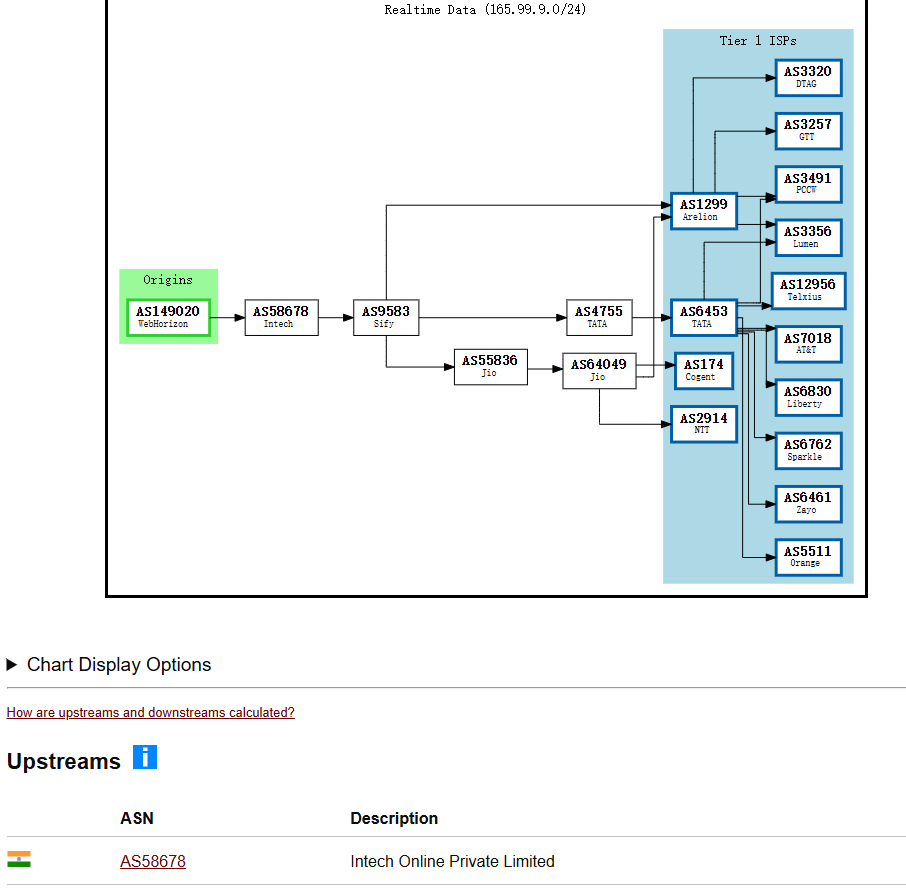Click the AS6453 TATA Tier 1 node
This screenshot has height=888, width=906.
(703, 317)
